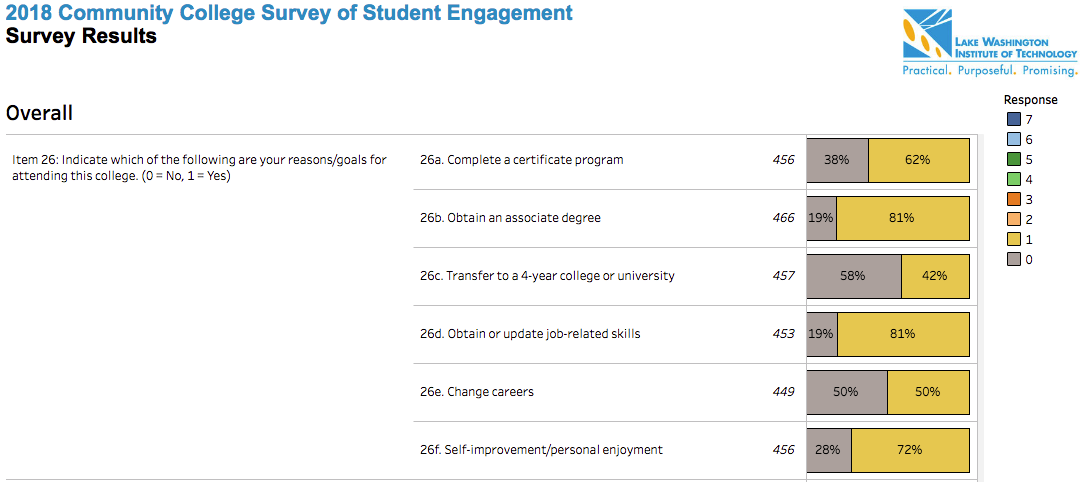The height and width of the screenshot is (482, 1082).
Task: Click the 81% yes bar for associate degree
Action: (x=903, y=218)
